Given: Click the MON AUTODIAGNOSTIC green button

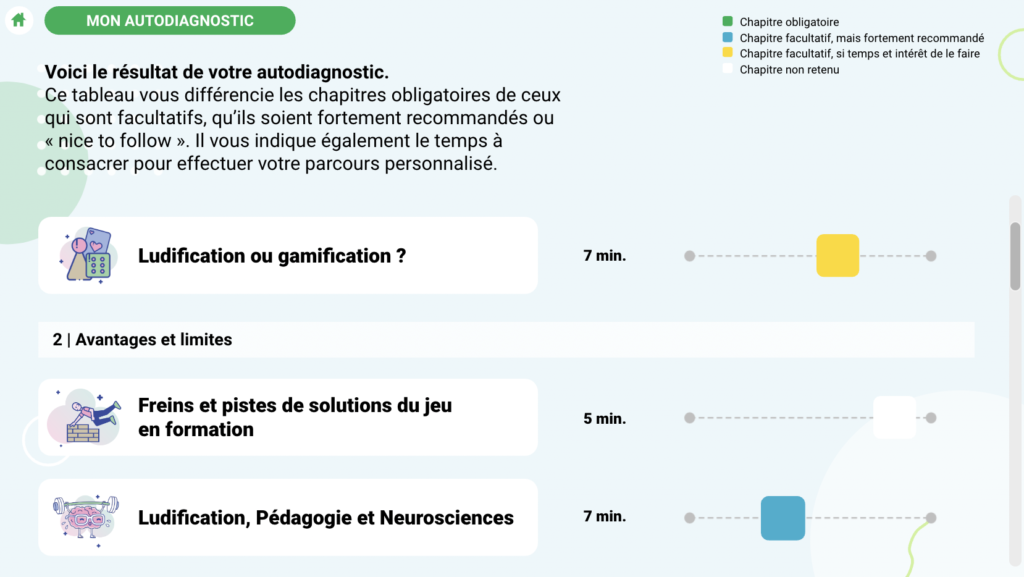Looking at the screenshot, I should pyautogui.click(x=170, y=20).
